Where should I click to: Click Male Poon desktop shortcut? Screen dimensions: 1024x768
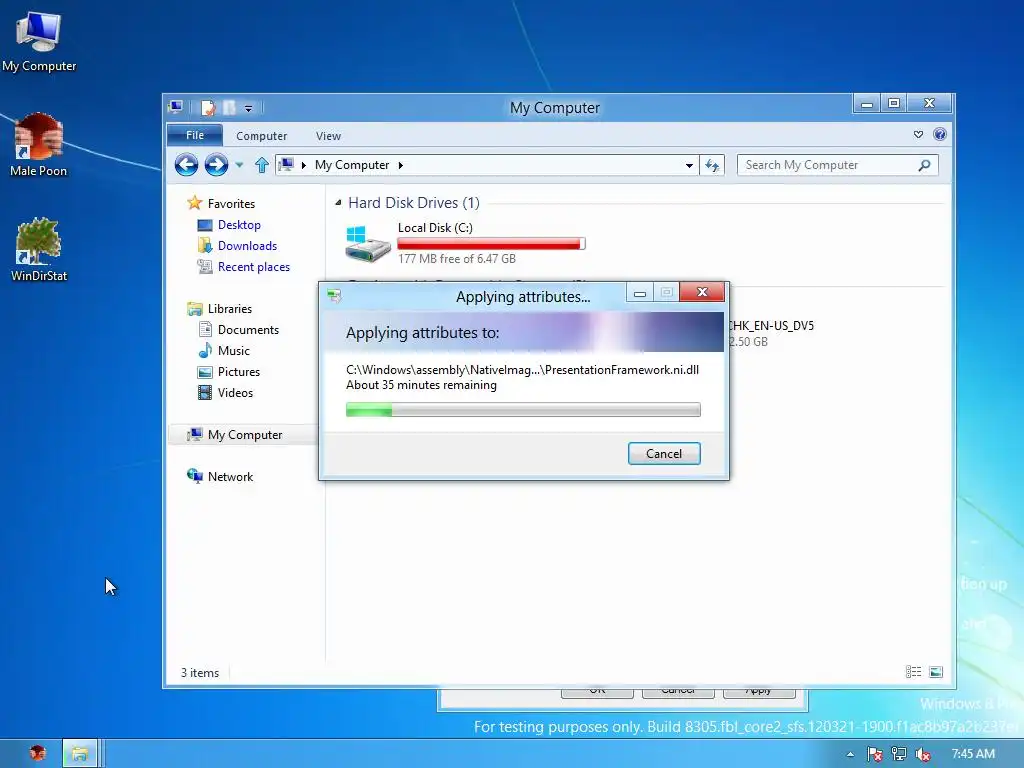39,145
